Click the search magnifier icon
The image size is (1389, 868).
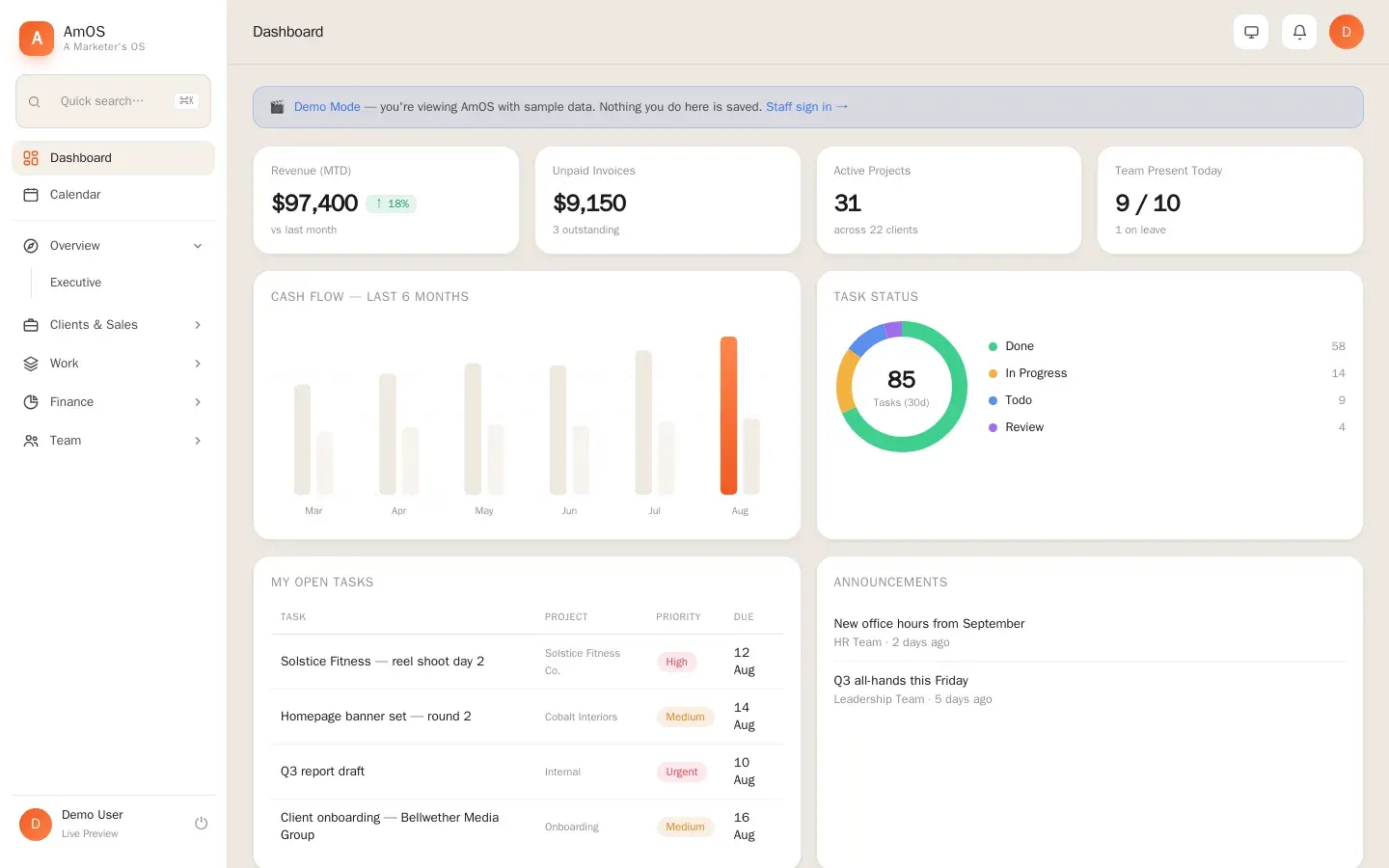[34, 101]
